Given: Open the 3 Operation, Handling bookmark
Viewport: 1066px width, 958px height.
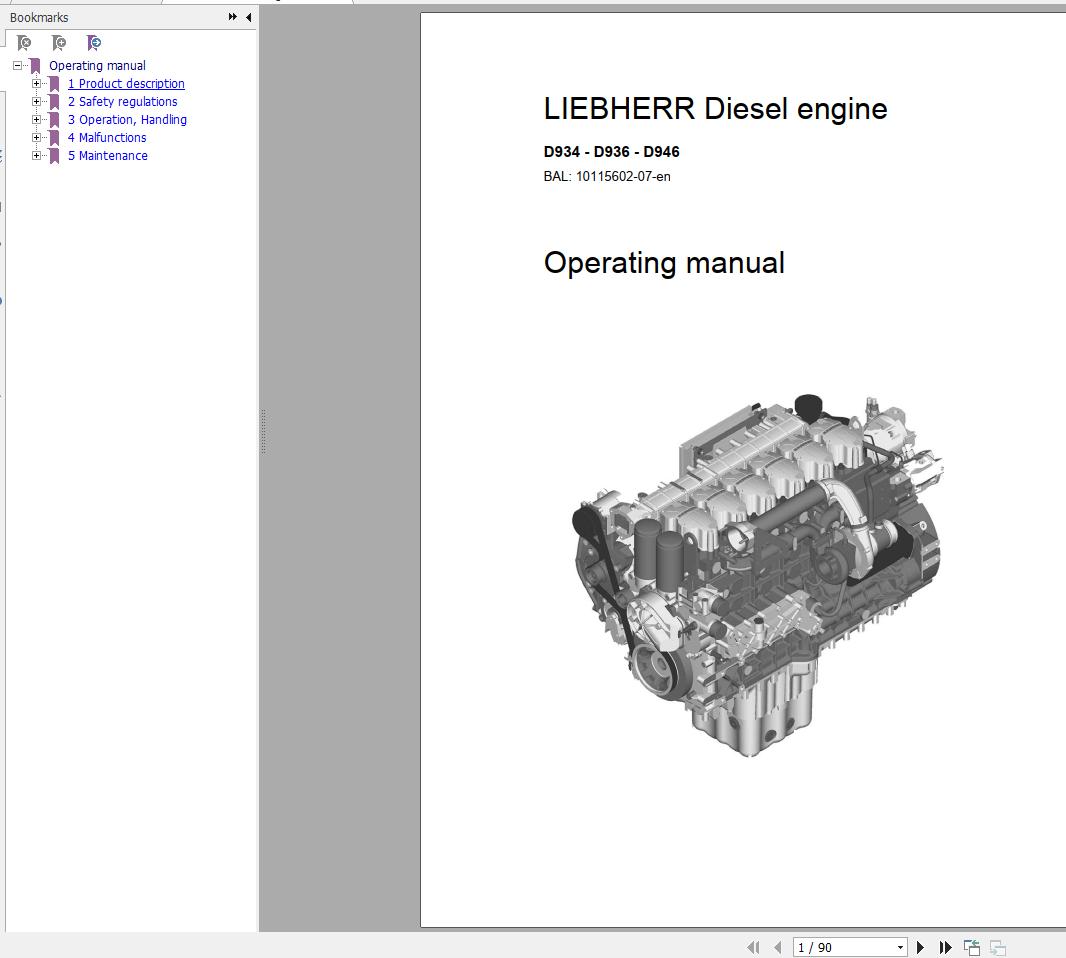Looking at the screenshot, I should (x=127, y=120).
